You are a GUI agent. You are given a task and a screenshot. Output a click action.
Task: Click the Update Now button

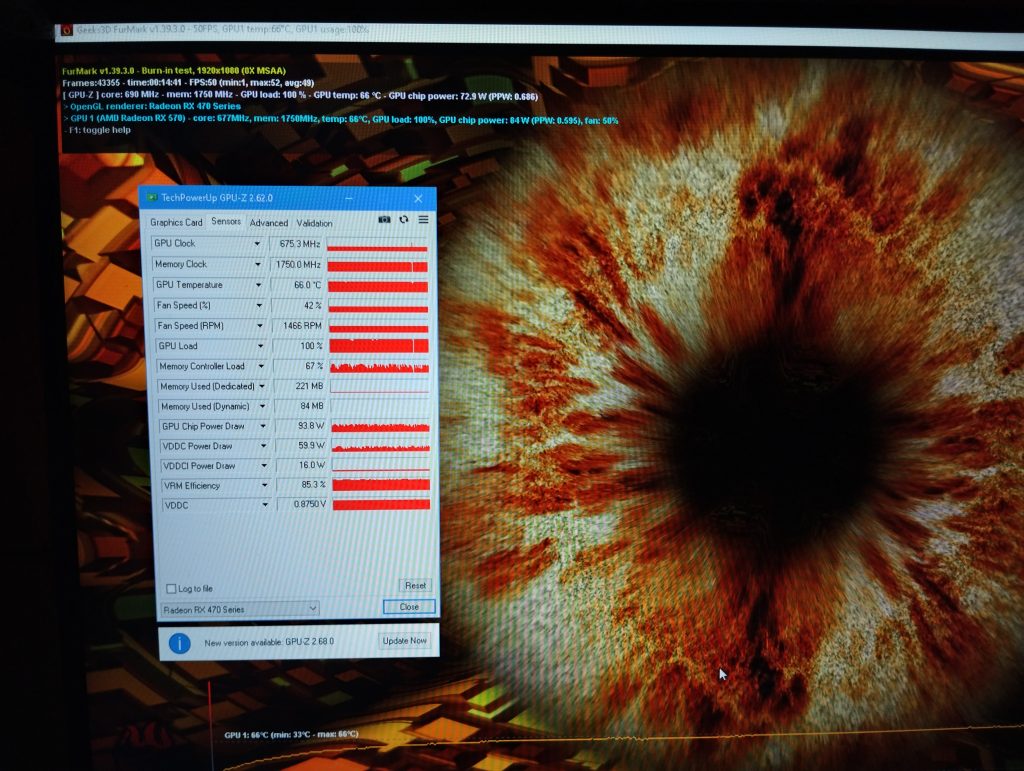405,641
